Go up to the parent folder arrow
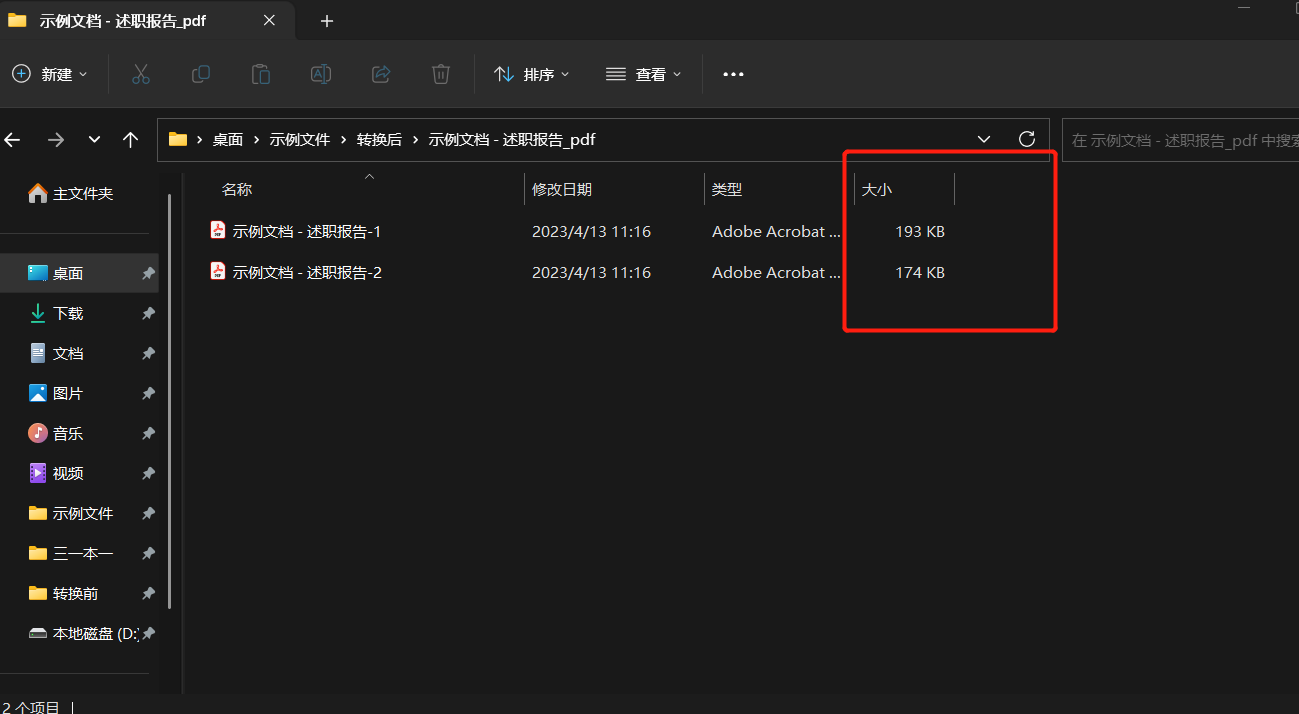1299x714 pixels. (x=130, y=140)
